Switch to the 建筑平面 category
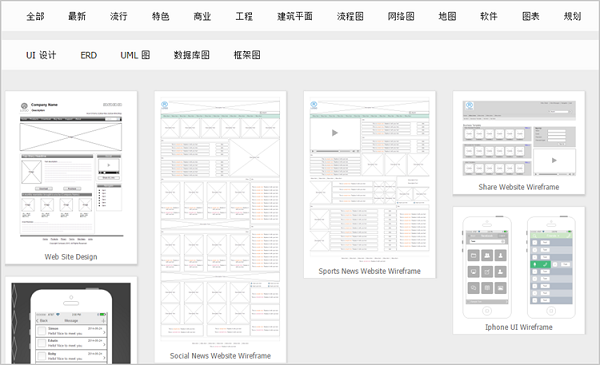This screenshot has height=365, width=600. coord(295,16)
